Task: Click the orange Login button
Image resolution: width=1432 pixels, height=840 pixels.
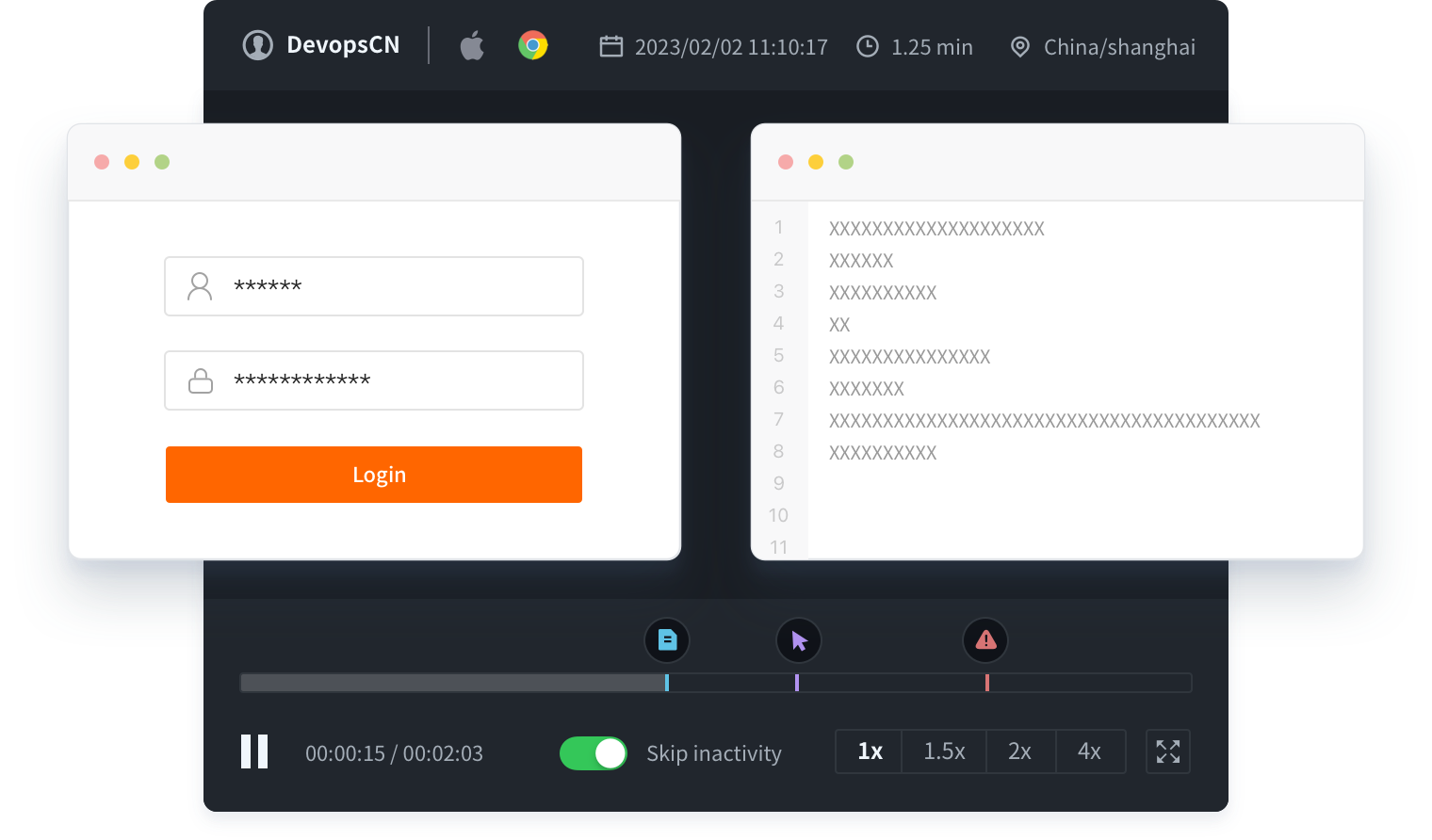Action: coord(374,475)
